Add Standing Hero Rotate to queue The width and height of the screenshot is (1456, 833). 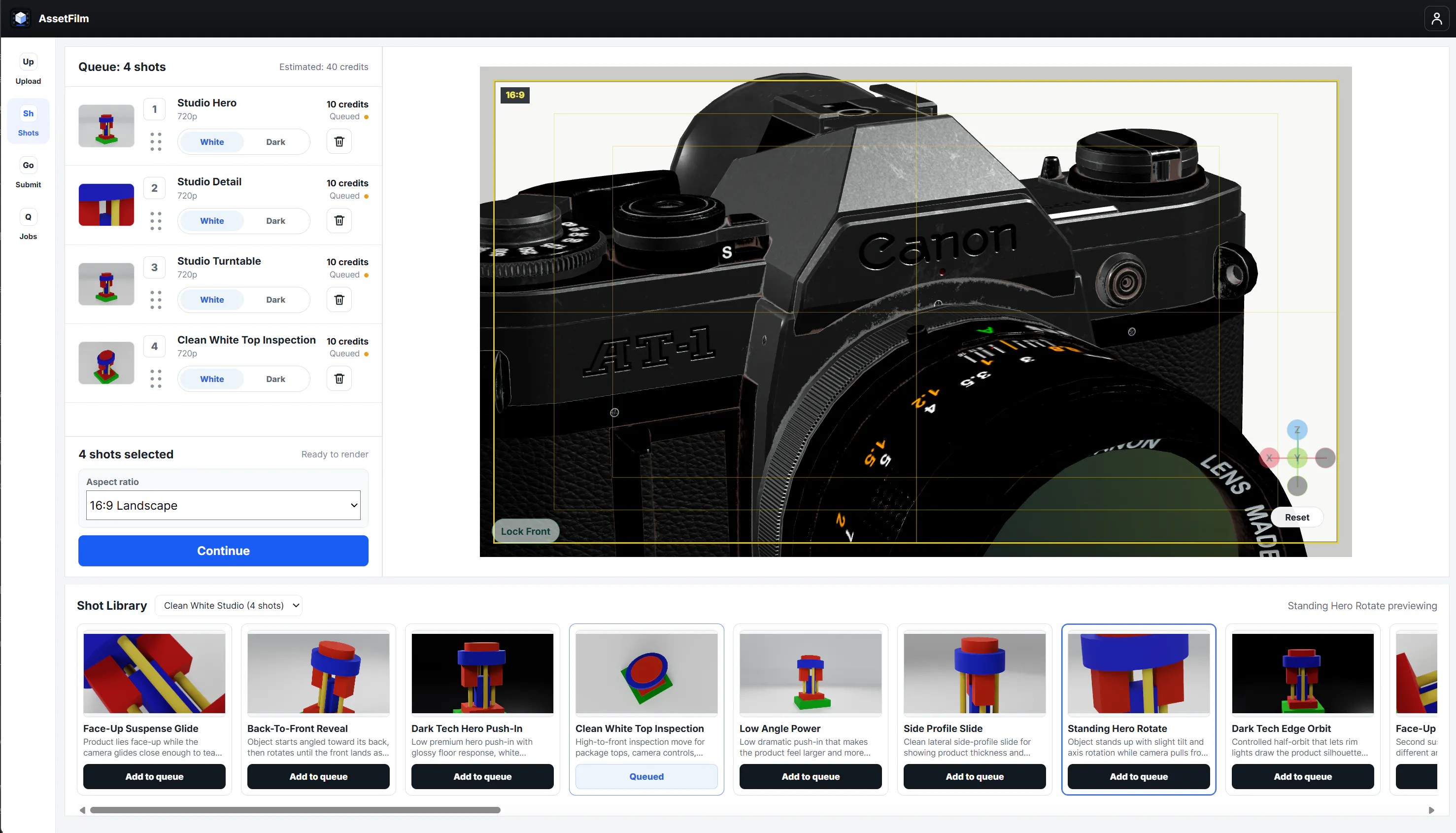(x=1138, y=776)
